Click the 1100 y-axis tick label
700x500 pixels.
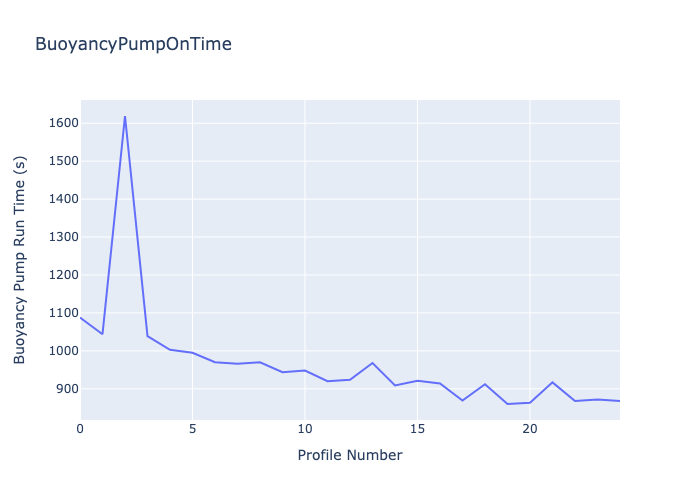[x=63, y=313]
